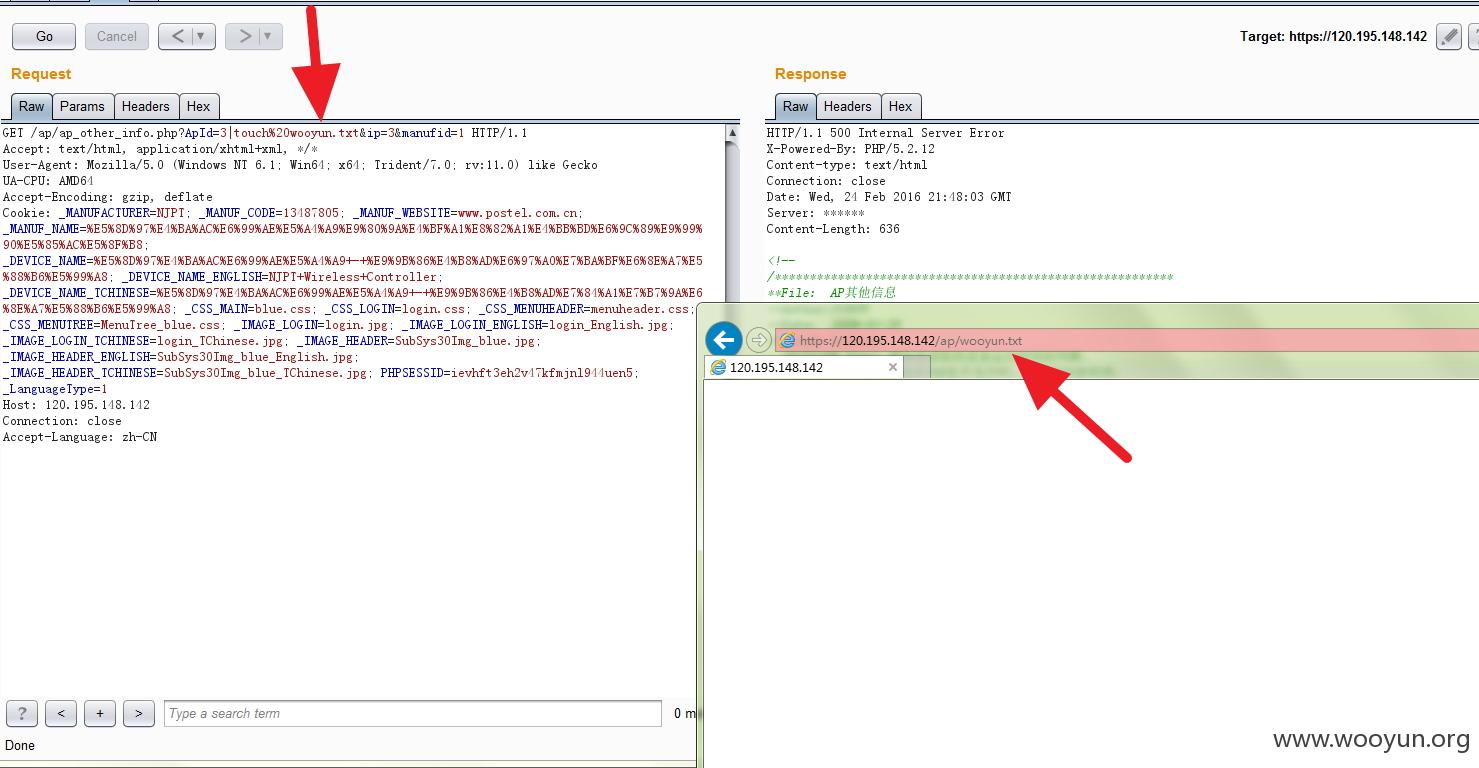This screenshot has width=1479, height=768.
Task: Click the Cancel button
Action: 117,36
